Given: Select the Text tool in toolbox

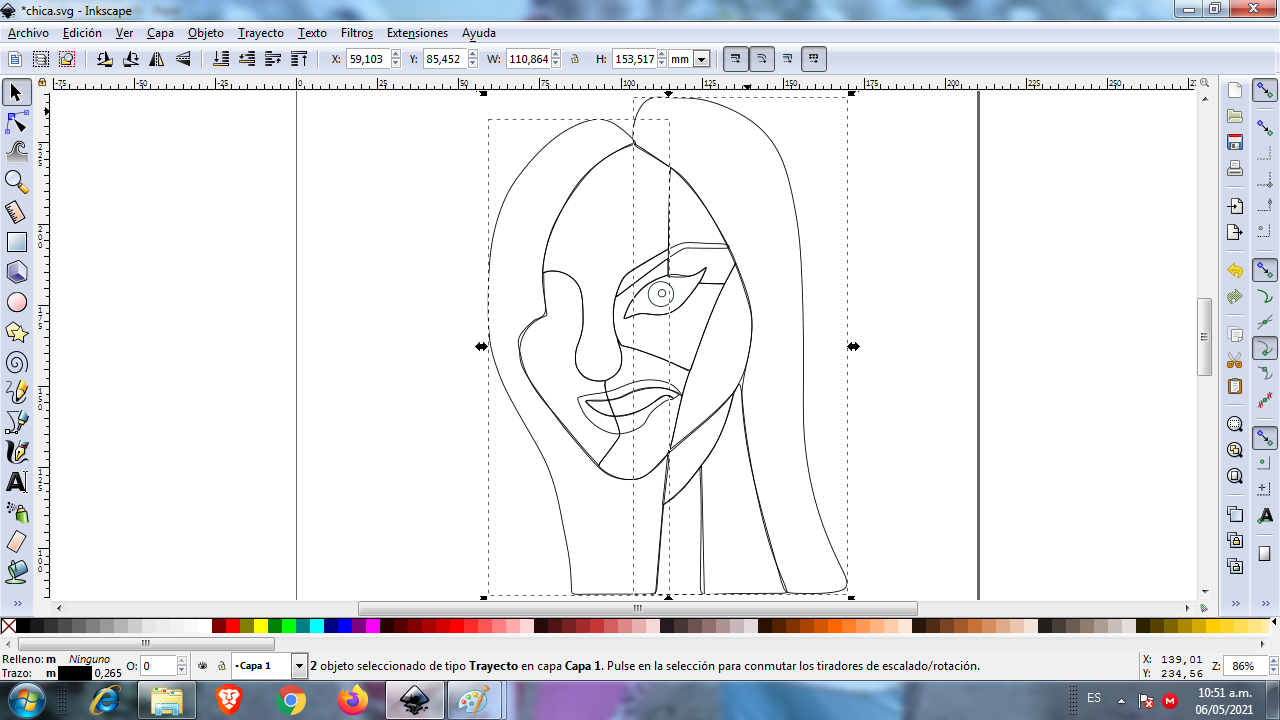Looking at the screenshot, I should pyautogui.click(x=16, y=482).
